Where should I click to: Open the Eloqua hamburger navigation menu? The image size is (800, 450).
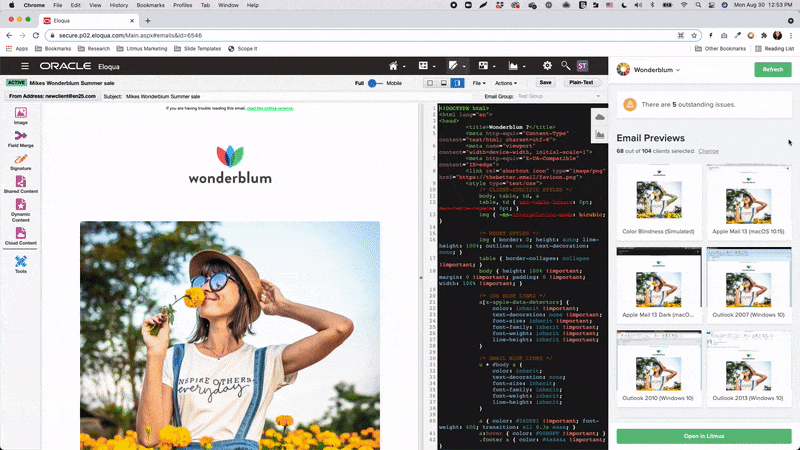pyautogui.click(x=24, y=66)
